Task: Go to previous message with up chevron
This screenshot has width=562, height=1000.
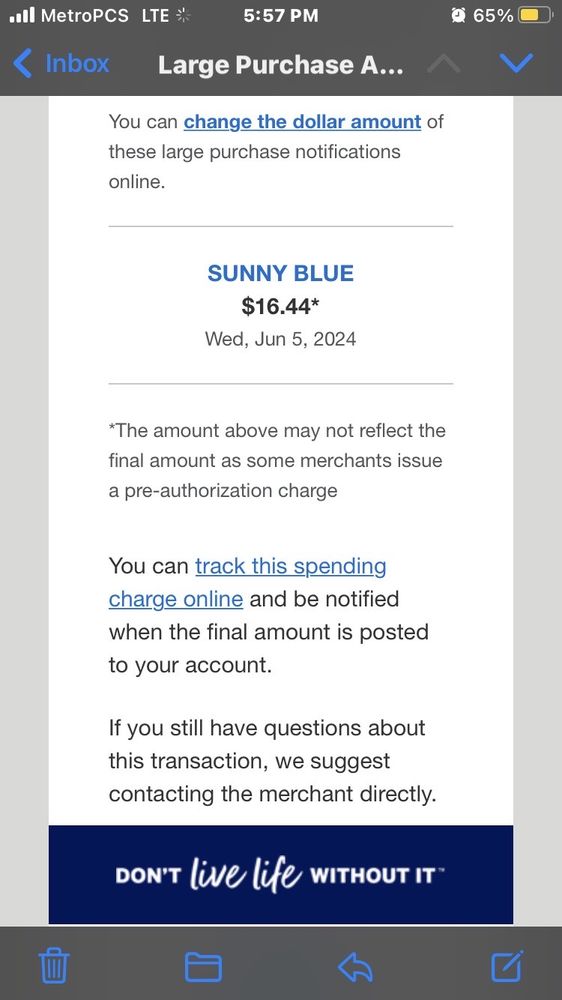Action: [444, 63]
